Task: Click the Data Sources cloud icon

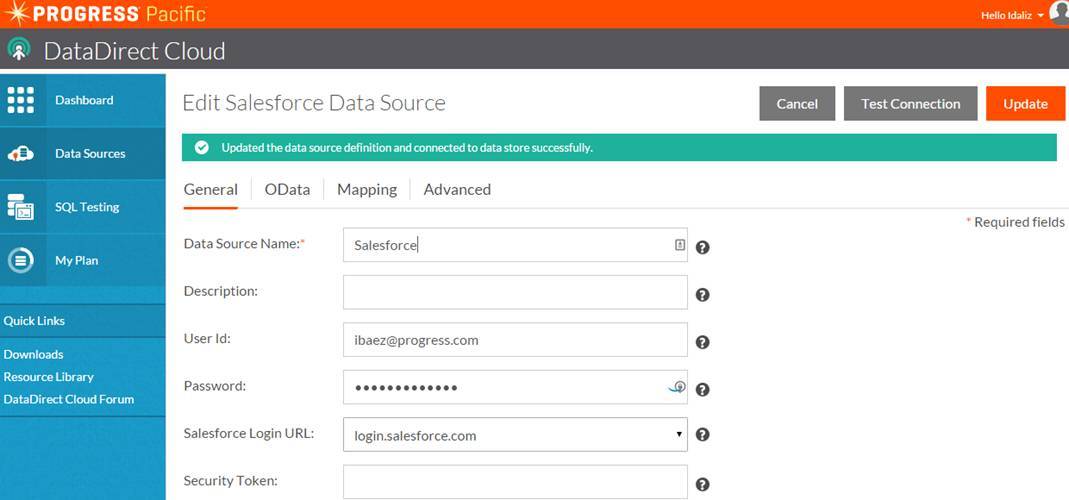Action: 21,154
